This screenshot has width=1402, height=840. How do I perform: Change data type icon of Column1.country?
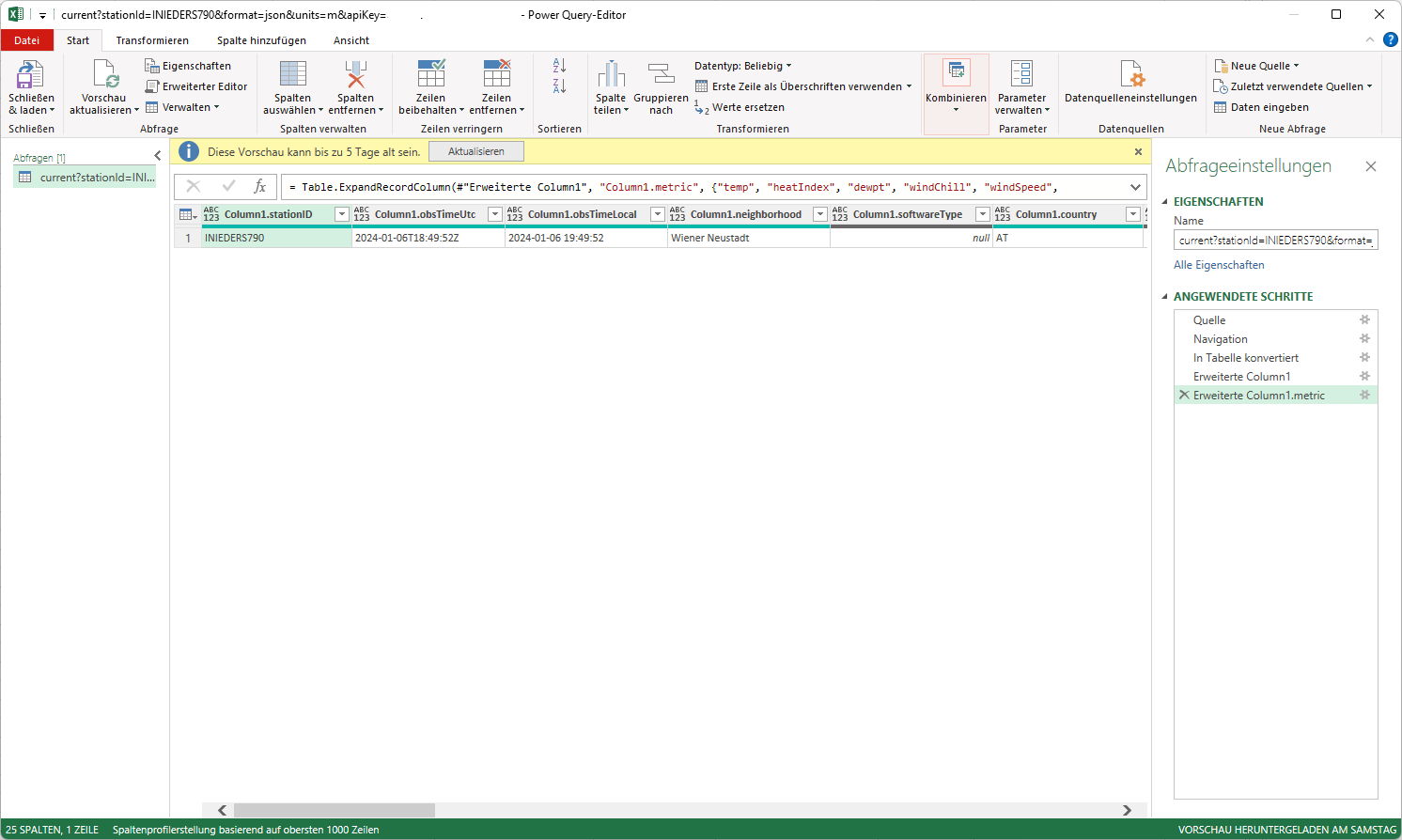tap(1003, 214)
